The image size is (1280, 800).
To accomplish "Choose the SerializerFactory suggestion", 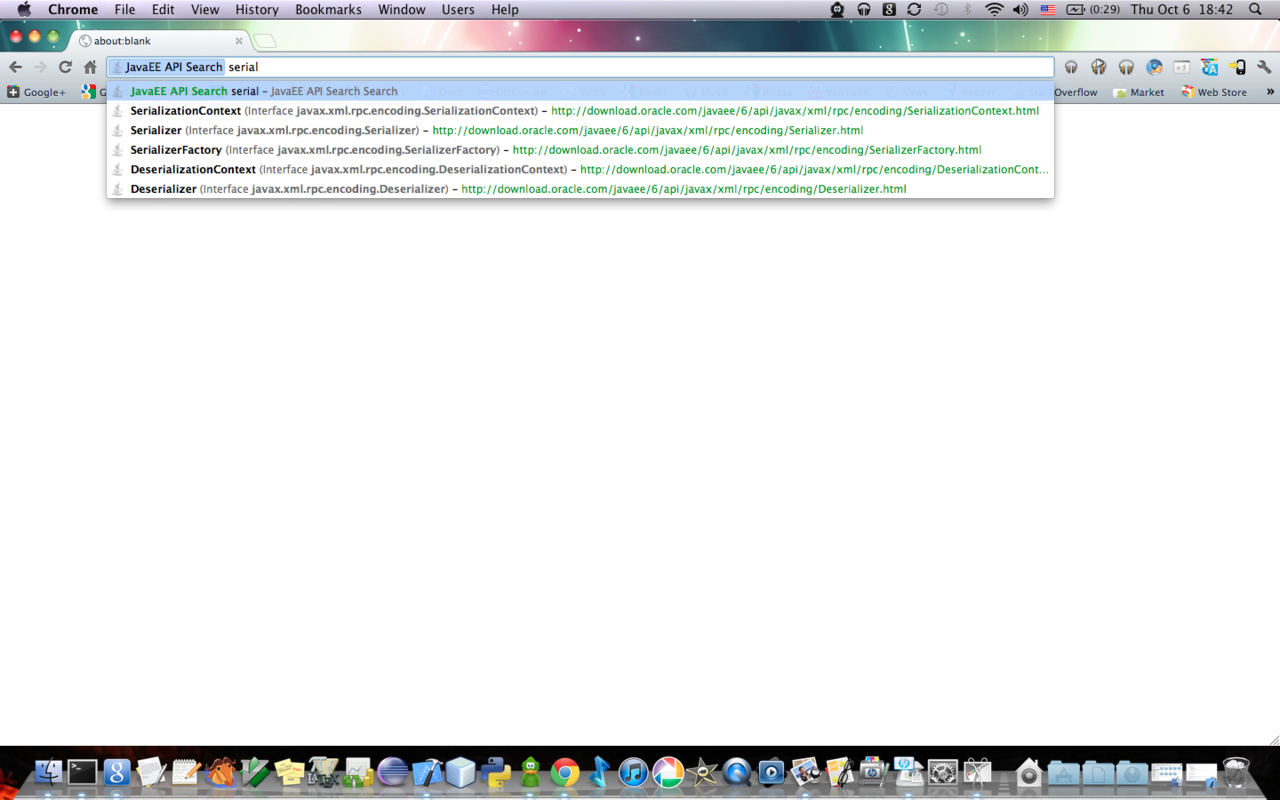I will pyautogui.click(x=580, y=150).
